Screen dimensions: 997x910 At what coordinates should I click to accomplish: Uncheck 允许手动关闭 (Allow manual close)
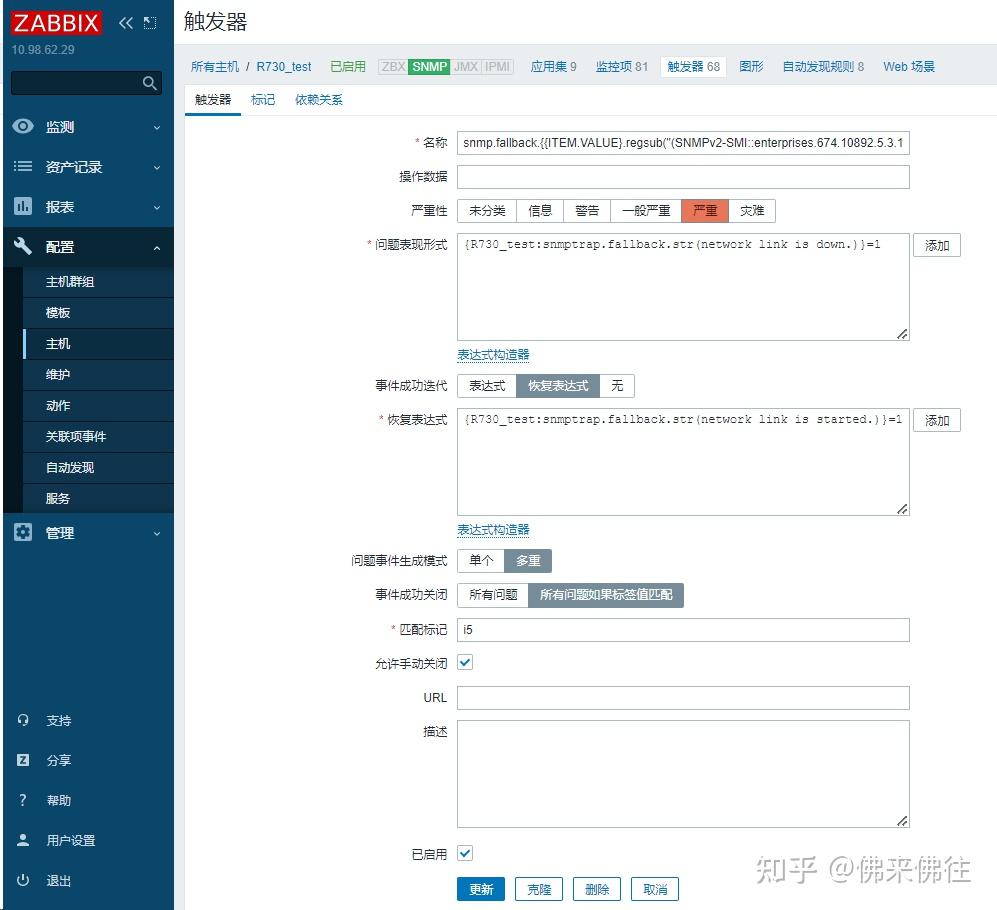464,662
